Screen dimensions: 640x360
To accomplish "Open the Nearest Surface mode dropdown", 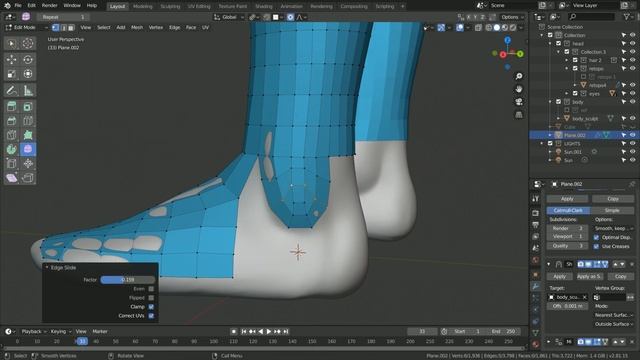I will click(614, 315).
